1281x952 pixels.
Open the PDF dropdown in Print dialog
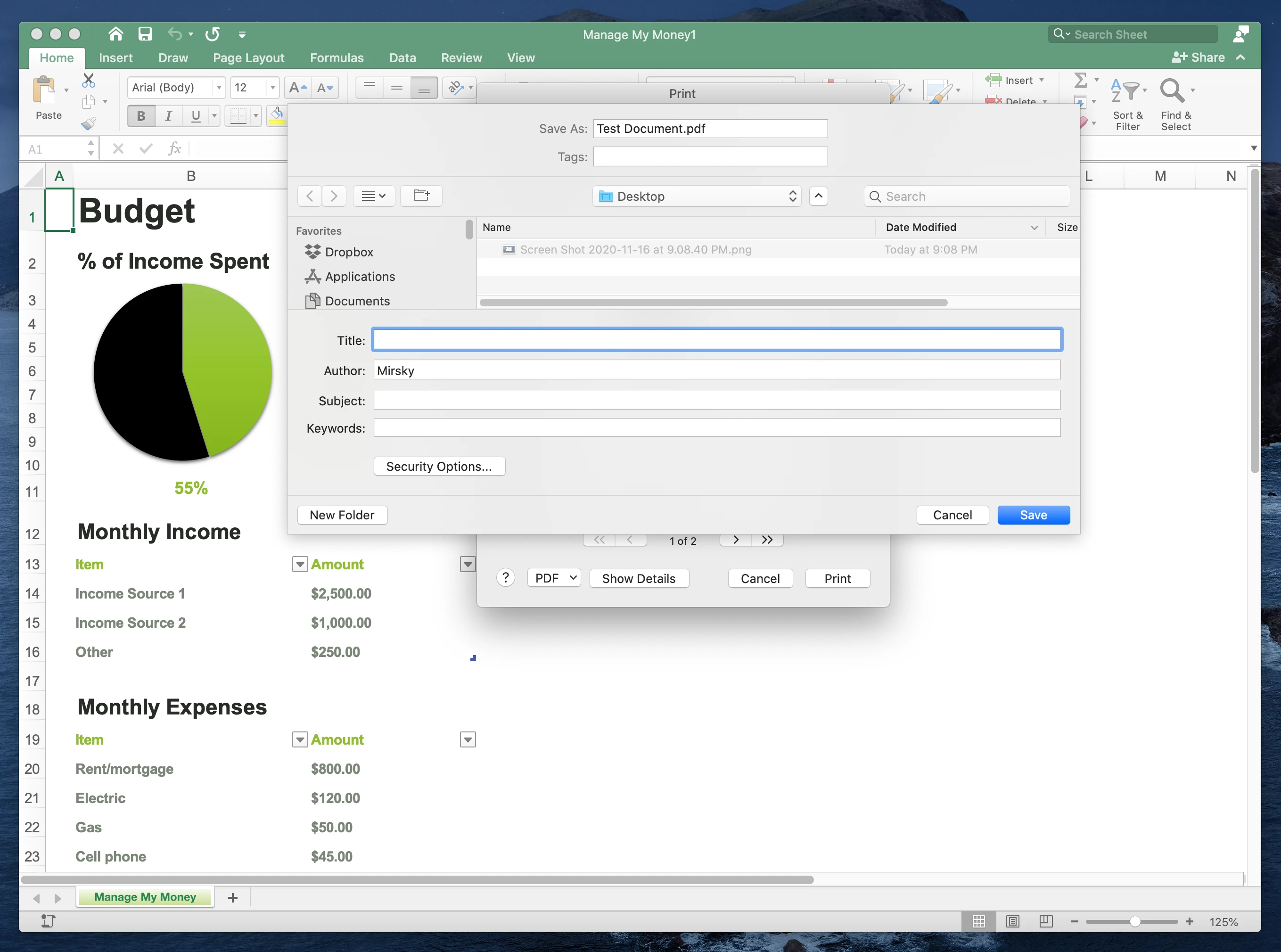point(554,578)
